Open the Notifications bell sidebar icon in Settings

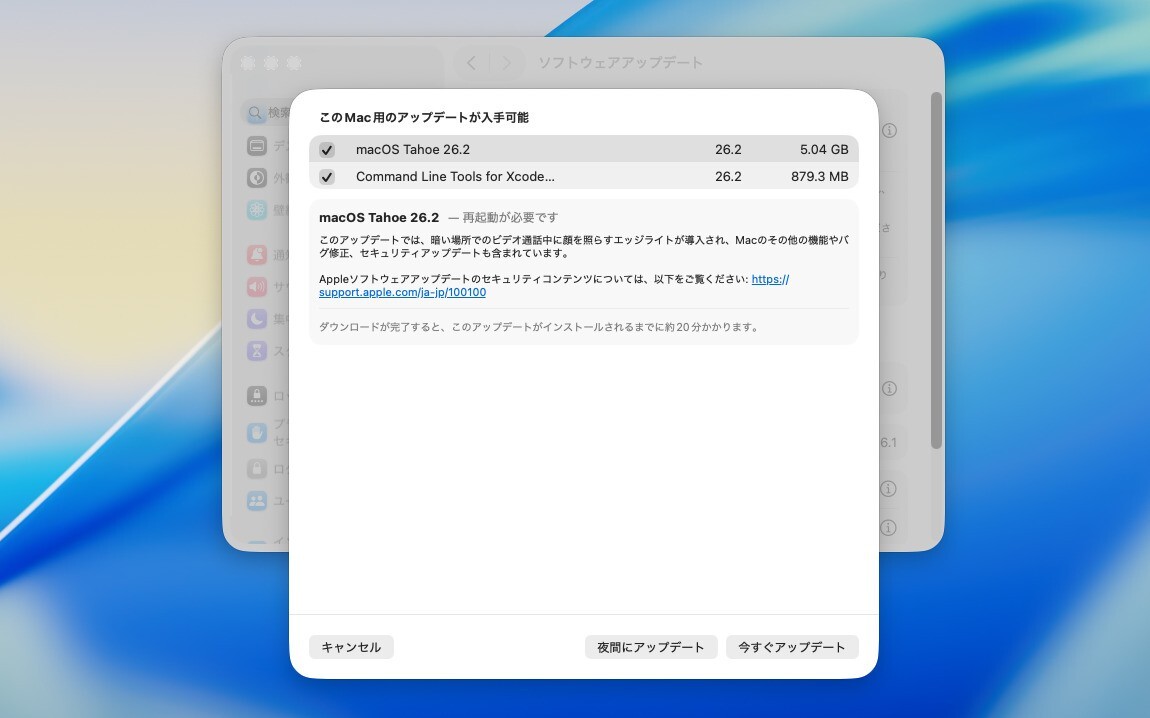(x=257, y=254)
